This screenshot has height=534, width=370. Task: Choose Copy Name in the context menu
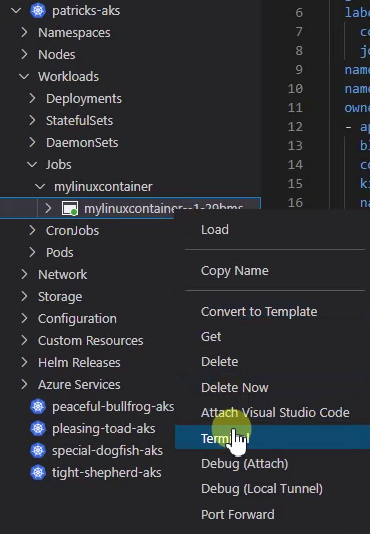(235, 271)
